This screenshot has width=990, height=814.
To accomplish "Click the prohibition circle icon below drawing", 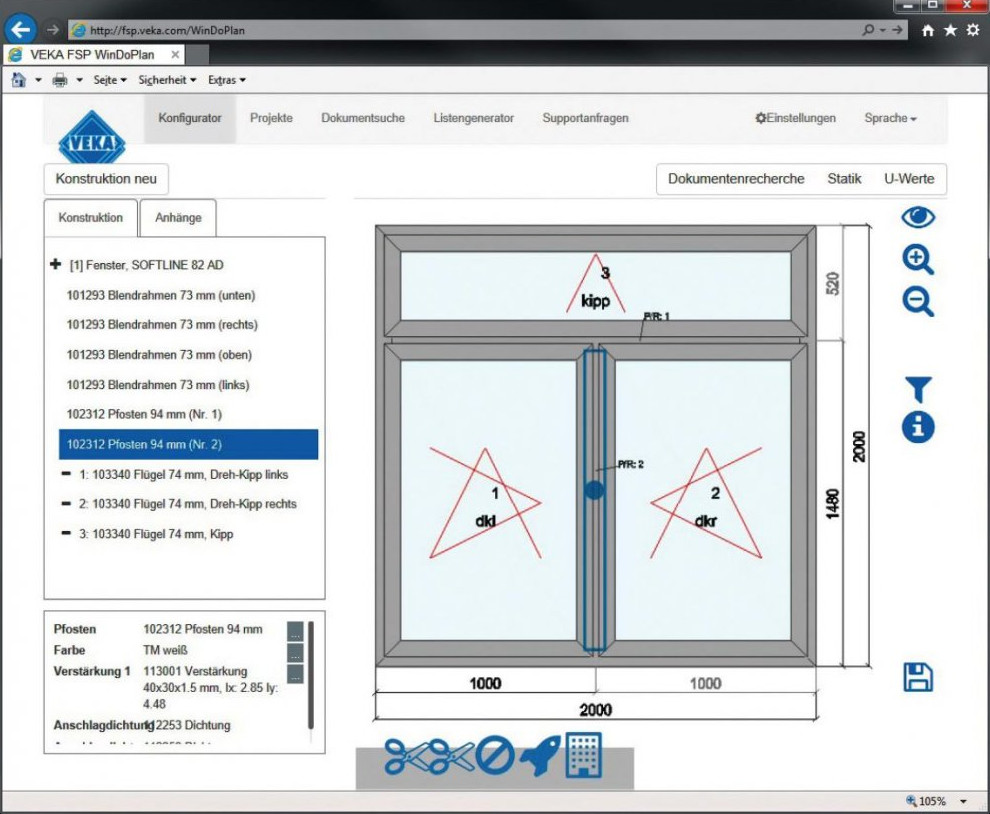I will (494, 756).
